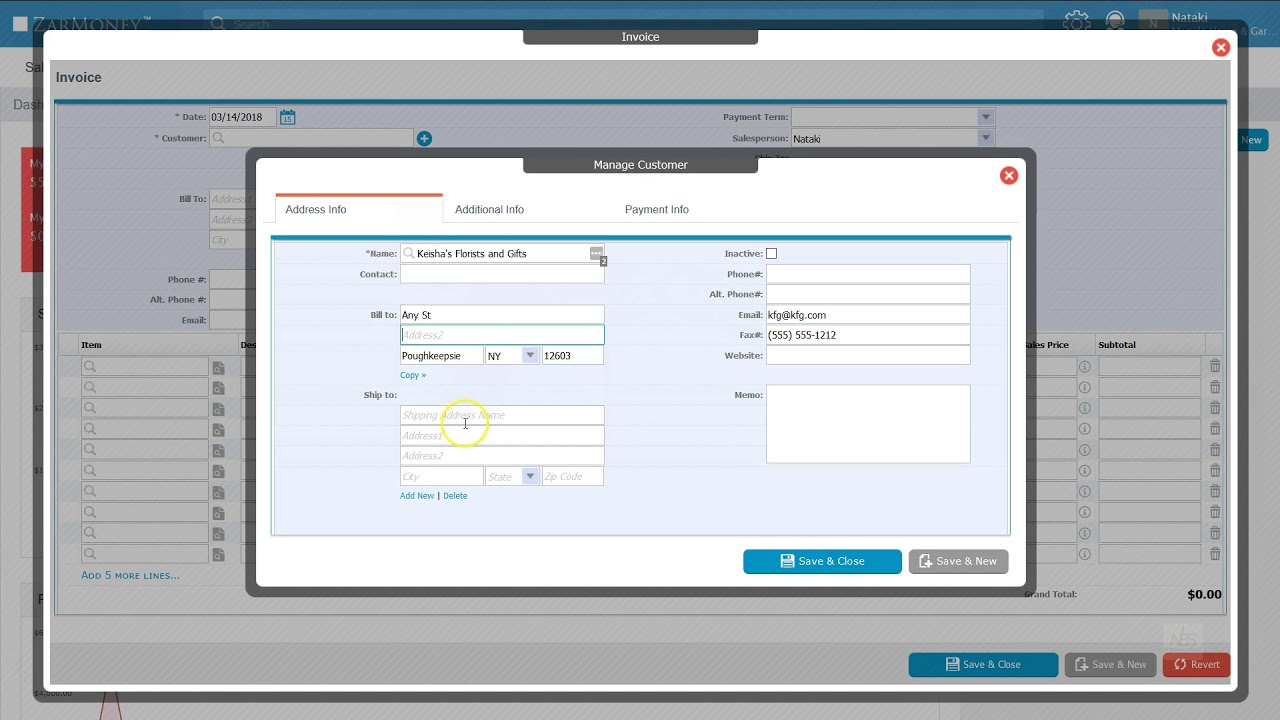Click the ellipsis icon in Name field
The width and height of the screenshot is (1280, 720).
[596, 253]
